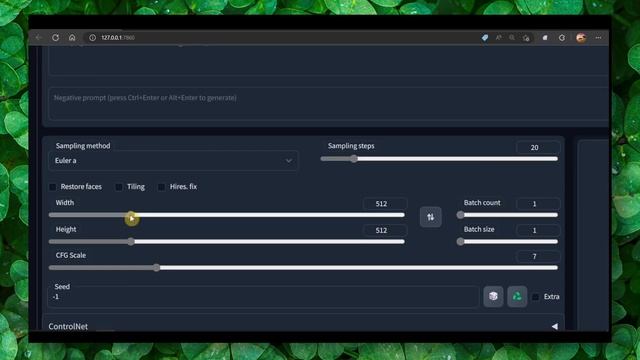Open the Sampling method dropdown Euler a
Viewport: 640px width, 360px height.
[x=173, y=161]
